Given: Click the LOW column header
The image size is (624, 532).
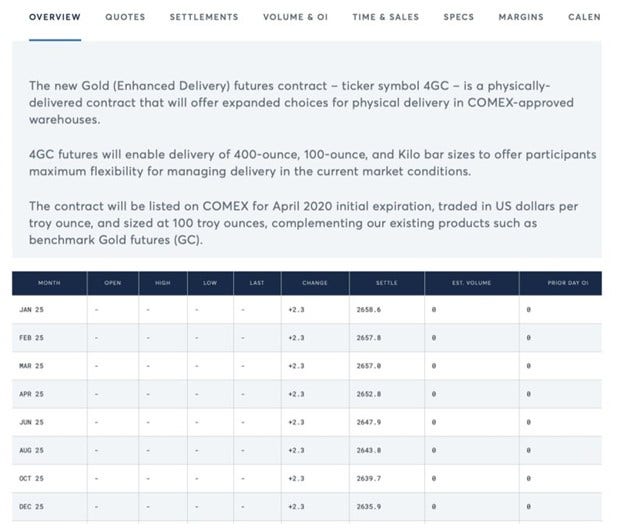Looking at the screenshot, I should [x=210, y=283].
